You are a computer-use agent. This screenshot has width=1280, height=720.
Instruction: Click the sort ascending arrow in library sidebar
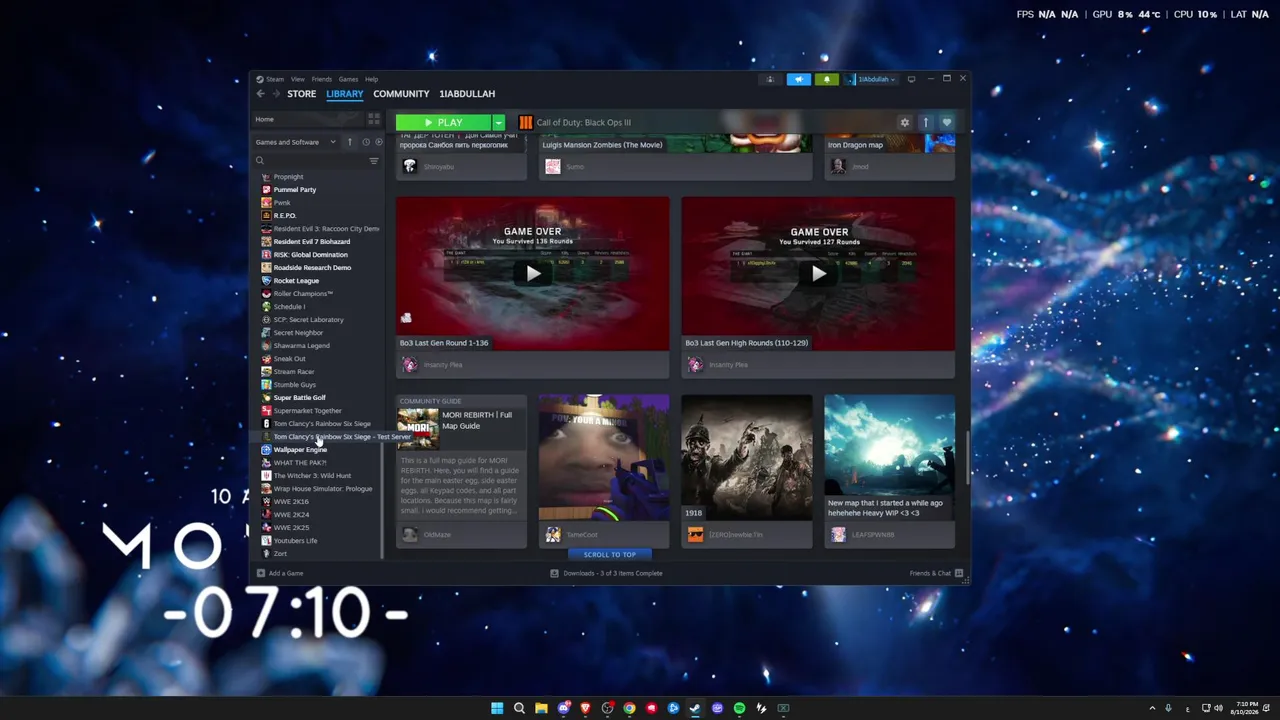(349, 142)
